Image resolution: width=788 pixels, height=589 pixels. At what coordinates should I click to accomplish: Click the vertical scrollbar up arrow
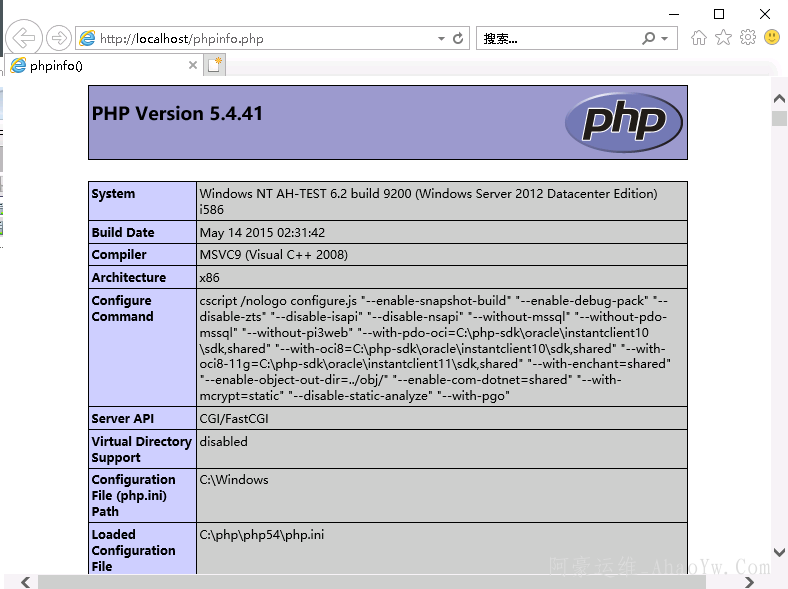point(779,97)
